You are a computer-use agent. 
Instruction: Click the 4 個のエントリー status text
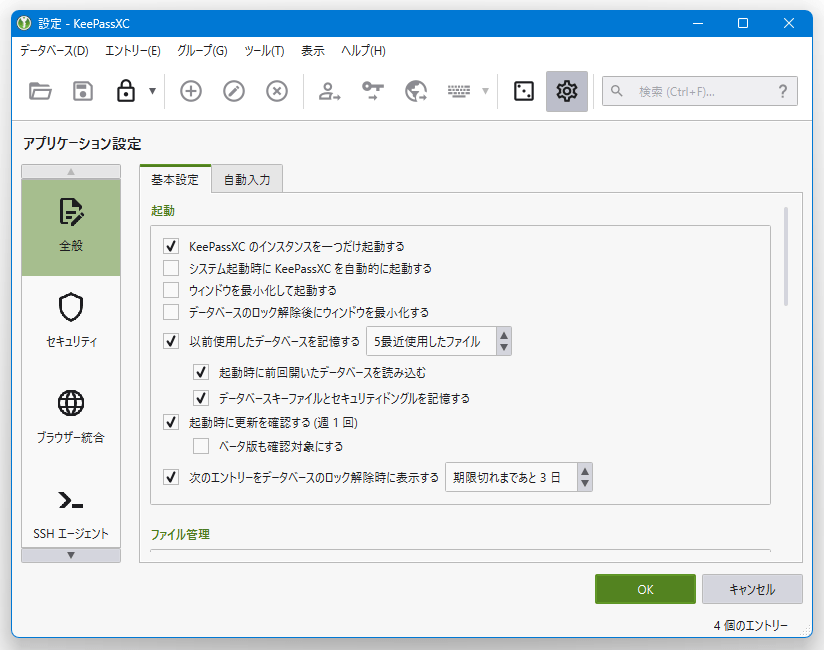[750, 625]
